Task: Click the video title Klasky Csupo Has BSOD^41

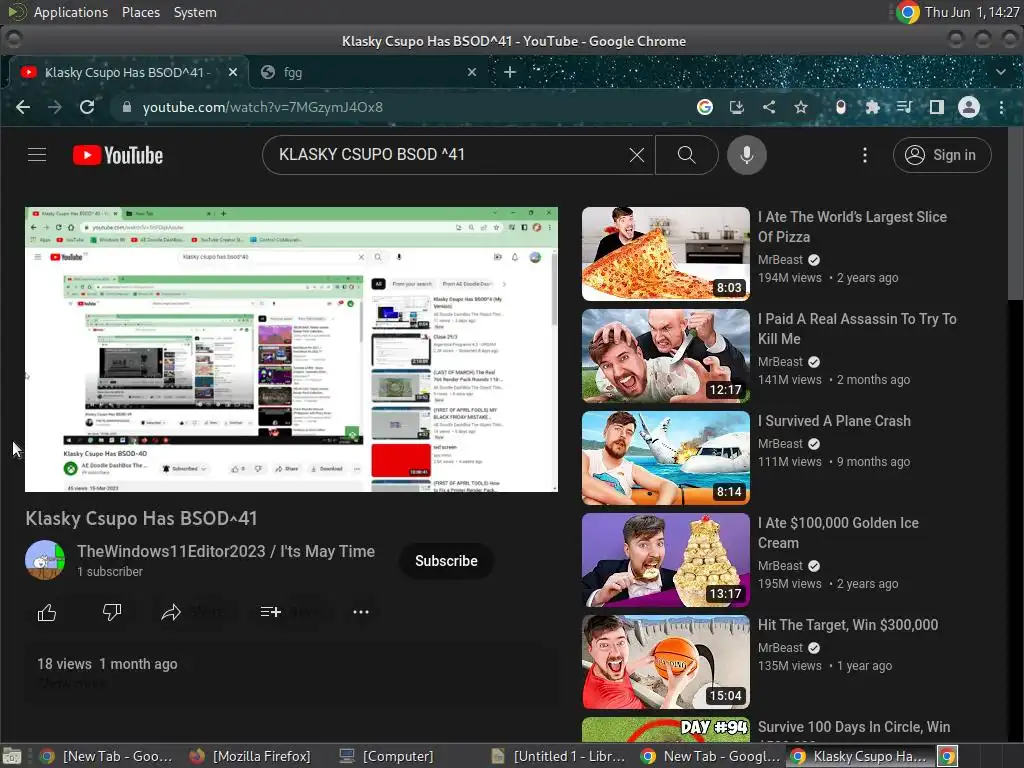Action: pyautogui.click(x=141, y=519)
